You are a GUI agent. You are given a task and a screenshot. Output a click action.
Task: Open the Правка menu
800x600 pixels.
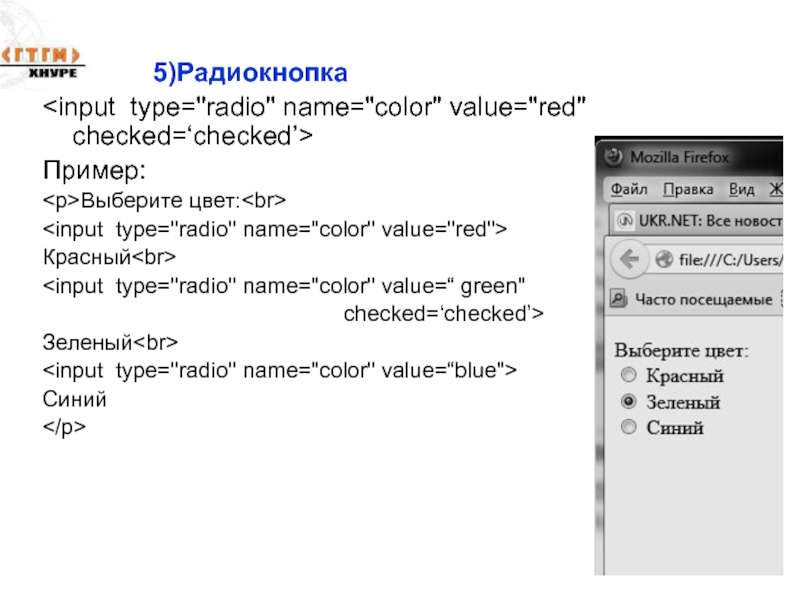[687, 189]
